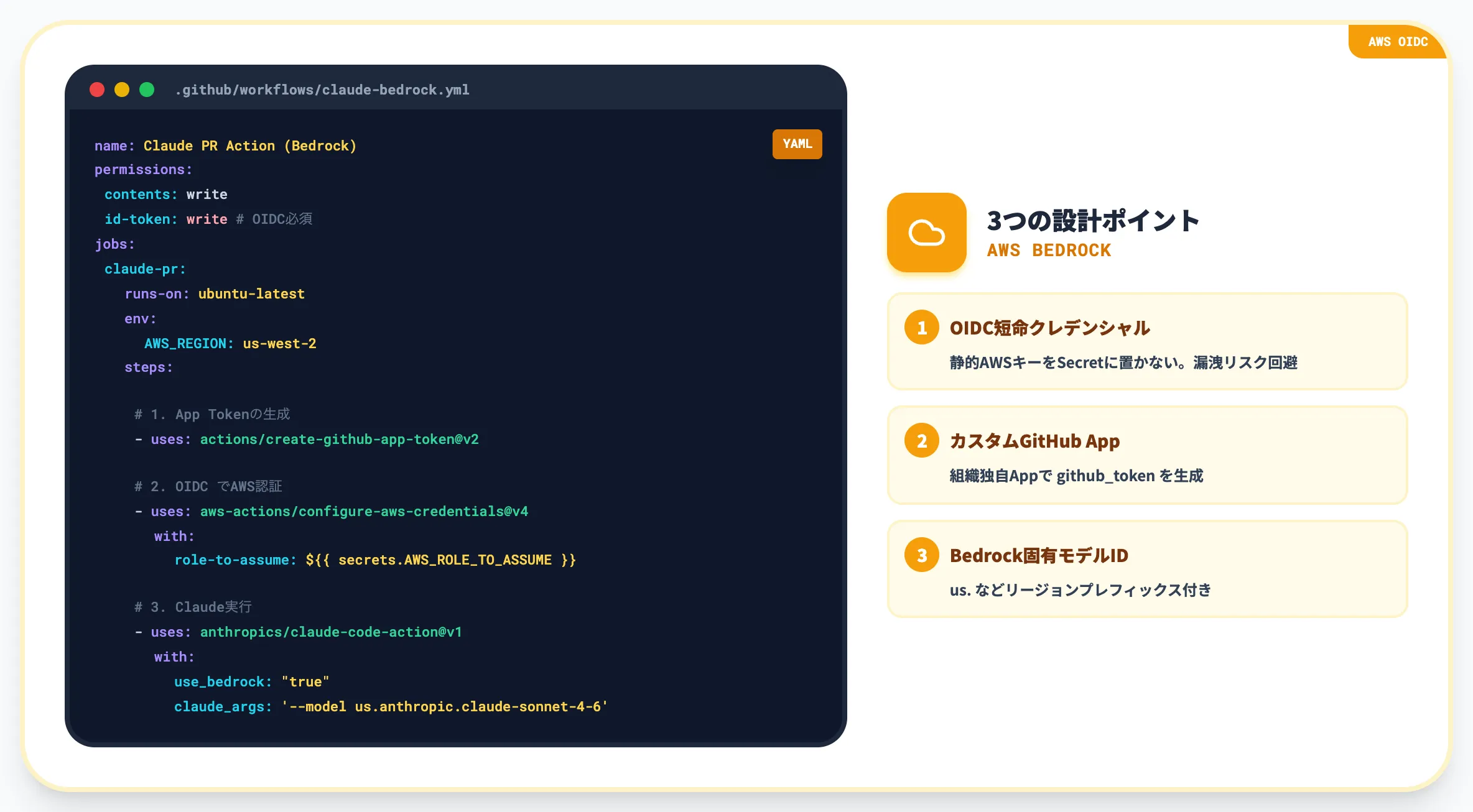The image size is (1473, 812).
Task: Click the permissions: key line
Action: pyautogui.click(x=144, y=169)
